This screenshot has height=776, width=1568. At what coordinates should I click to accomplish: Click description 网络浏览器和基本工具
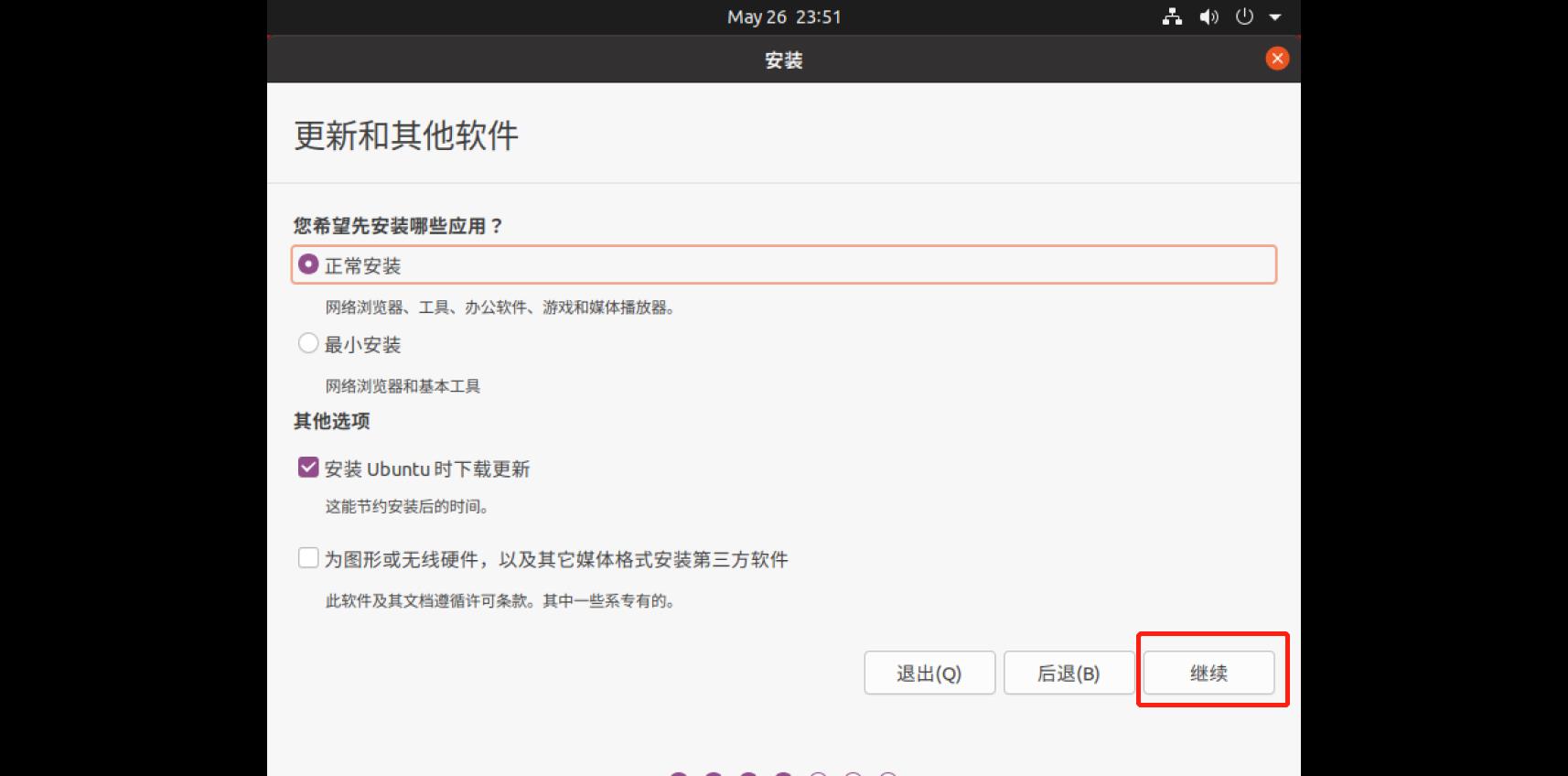click(403, 386)
